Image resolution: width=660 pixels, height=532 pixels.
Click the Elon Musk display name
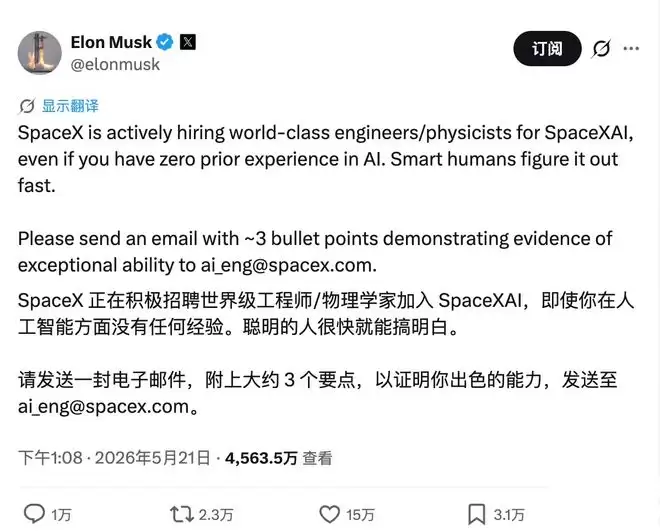coord(111,42)
